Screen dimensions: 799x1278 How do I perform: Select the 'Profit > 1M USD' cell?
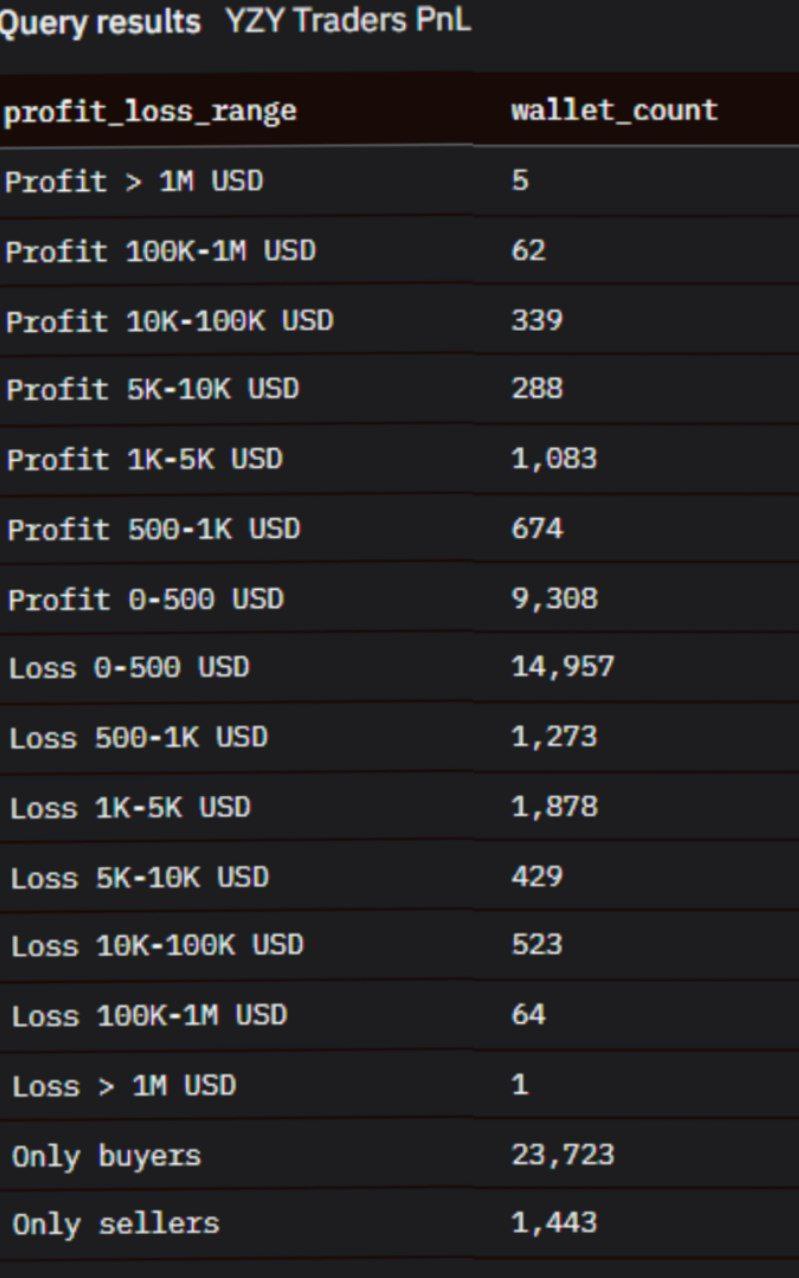click(134, 182)
